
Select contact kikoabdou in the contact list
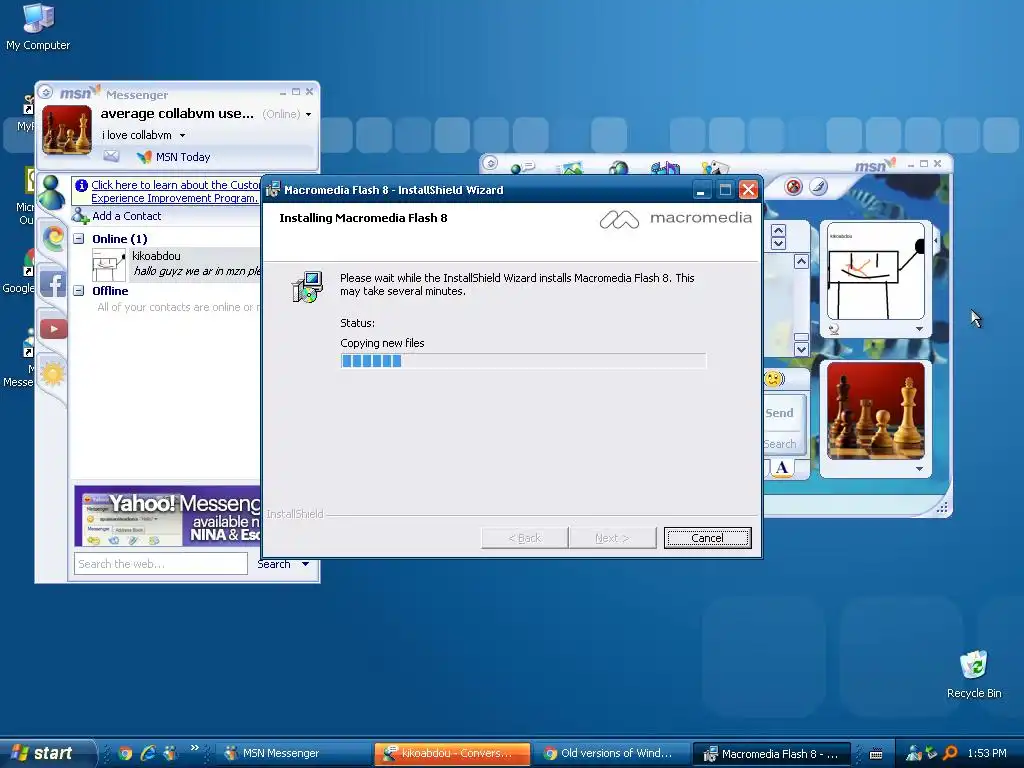[x=176, y=263]
